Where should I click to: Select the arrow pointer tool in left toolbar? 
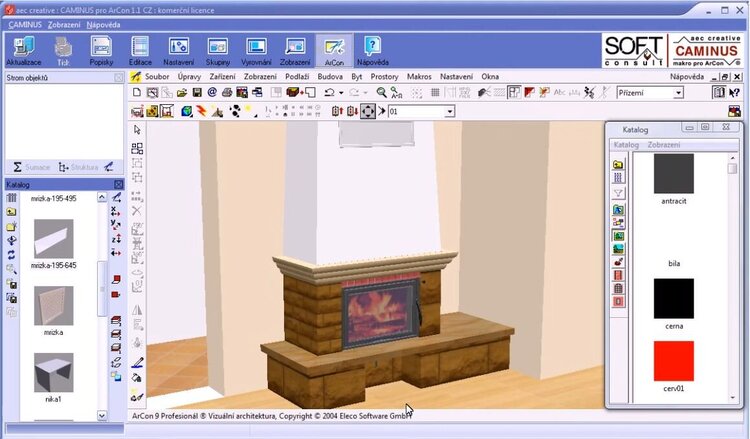[x=137, y=130]
